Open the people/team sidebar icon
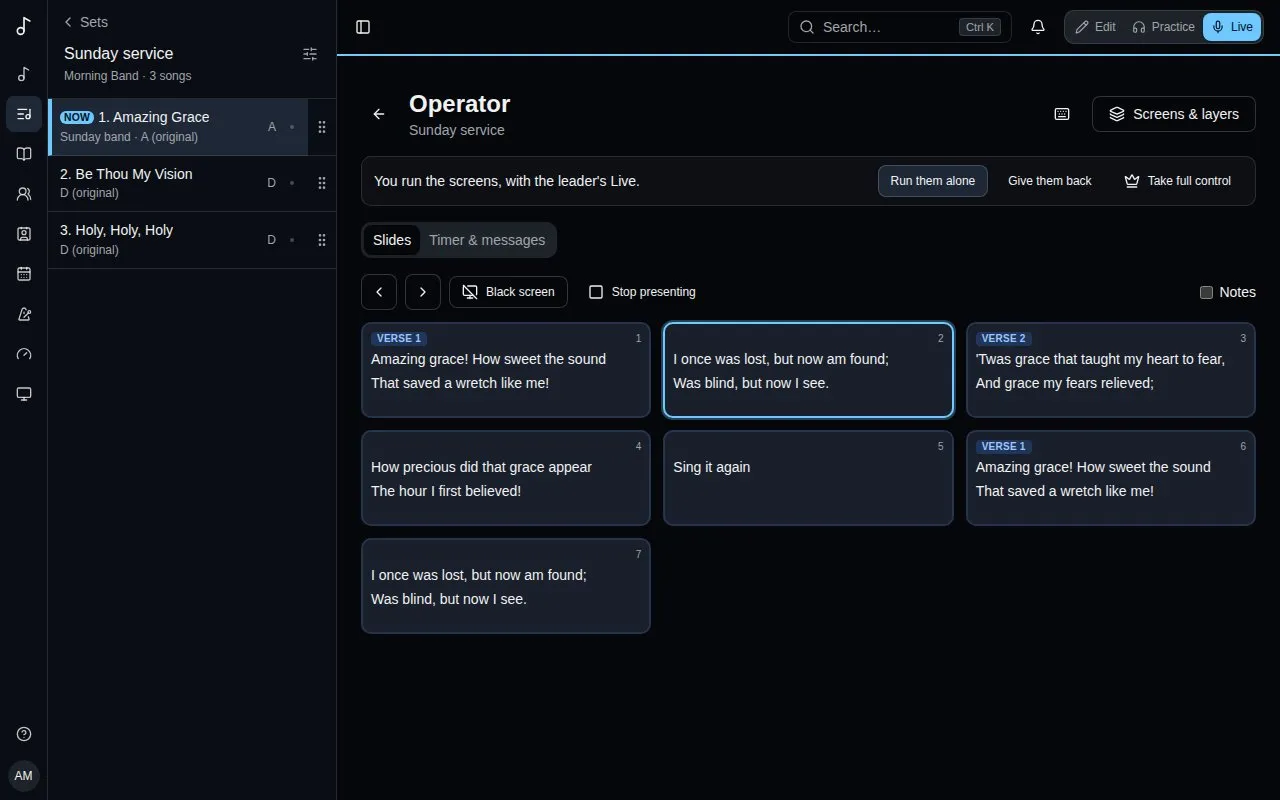This screenshot has height=800, width=1280. pos(24,194)
